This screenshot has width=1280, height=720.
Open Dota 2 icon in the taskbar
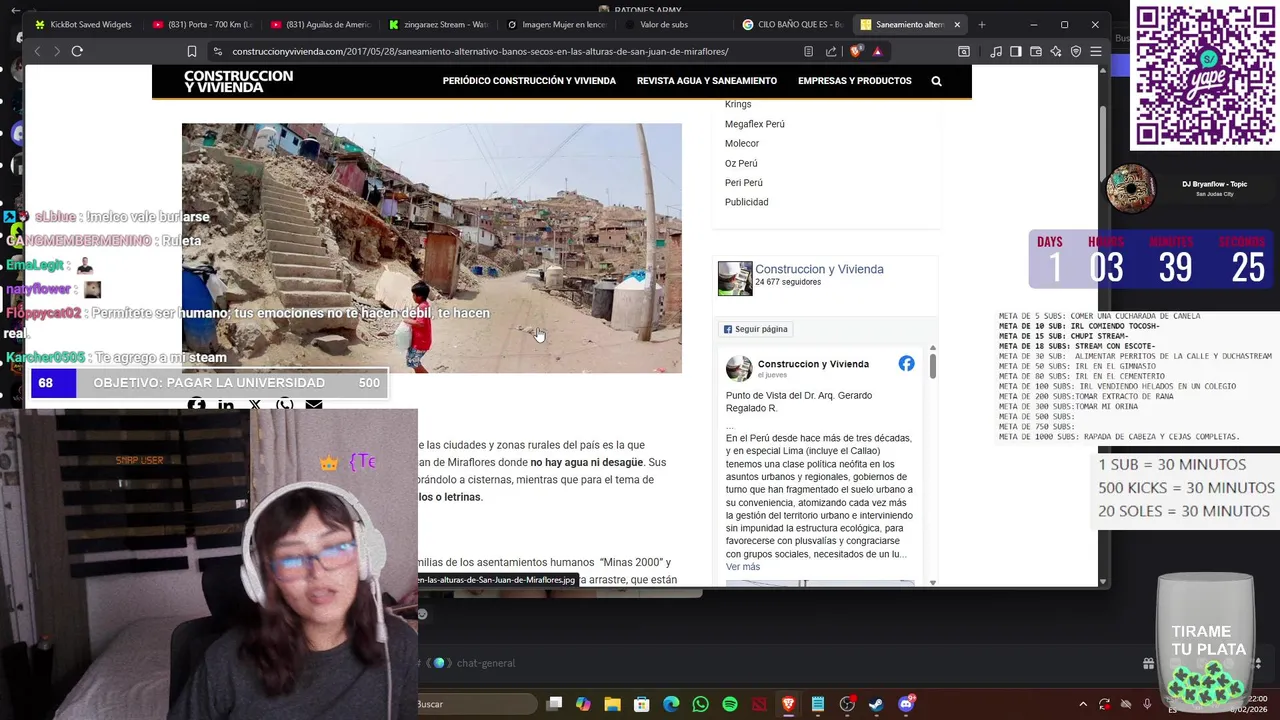pyautogui.click(x=759, y=704)
